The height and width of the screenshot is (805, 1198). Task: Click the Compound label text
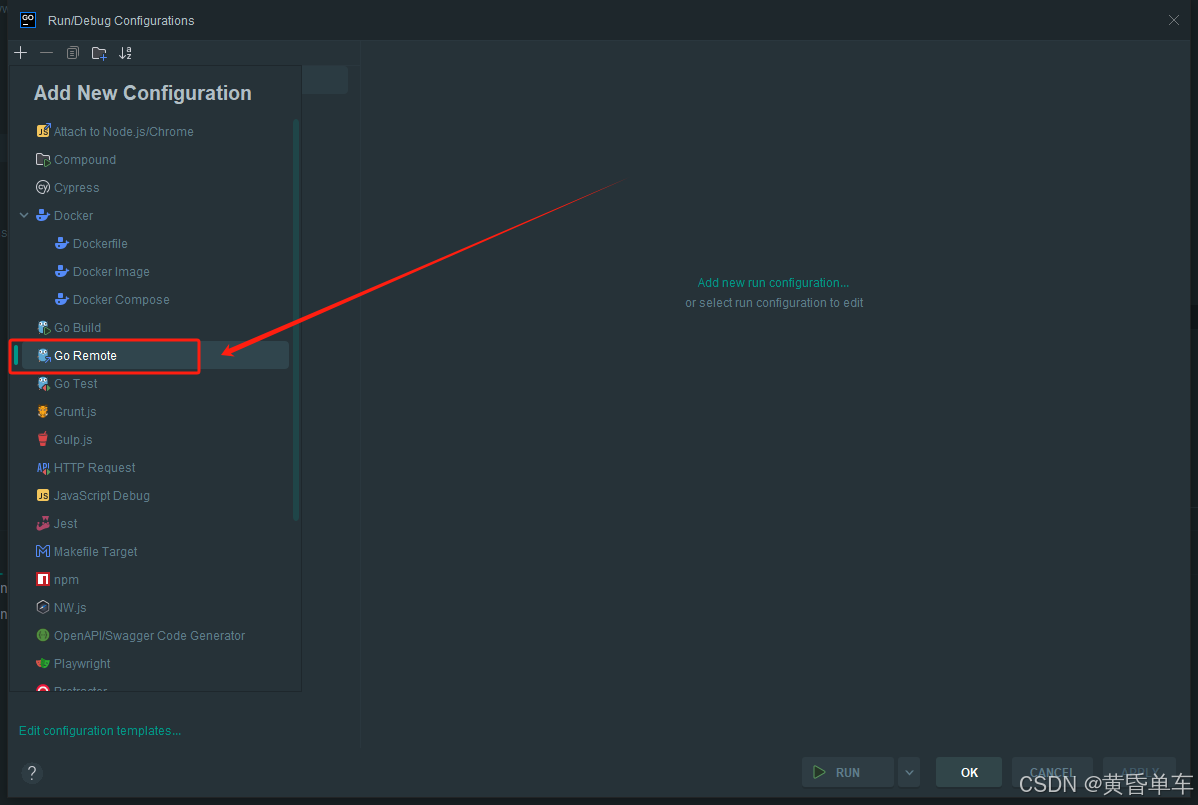pos(85,160)
